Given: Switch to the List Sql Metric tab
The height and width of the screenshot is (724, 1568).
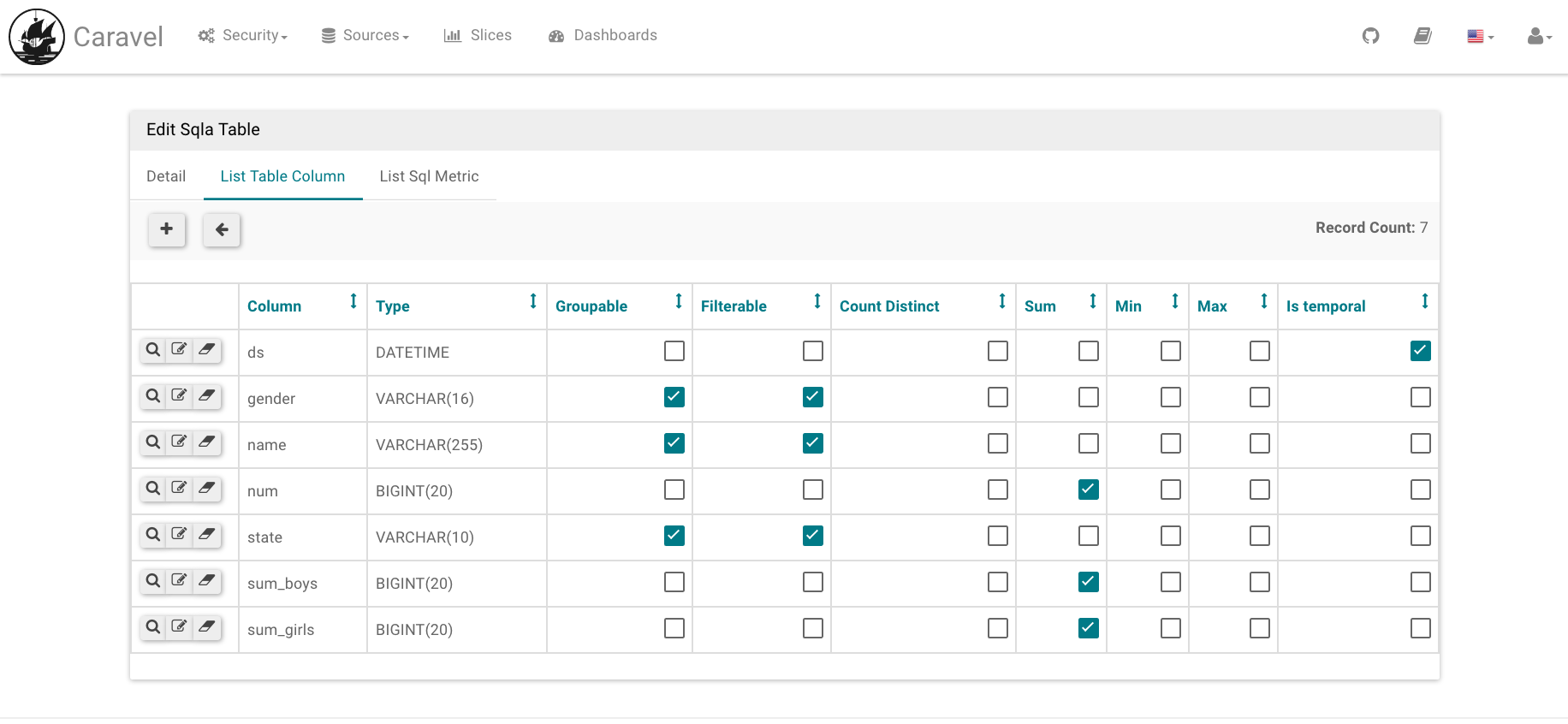Looking at the screenshot, I should pyautogui.click(x=429, y=176).
